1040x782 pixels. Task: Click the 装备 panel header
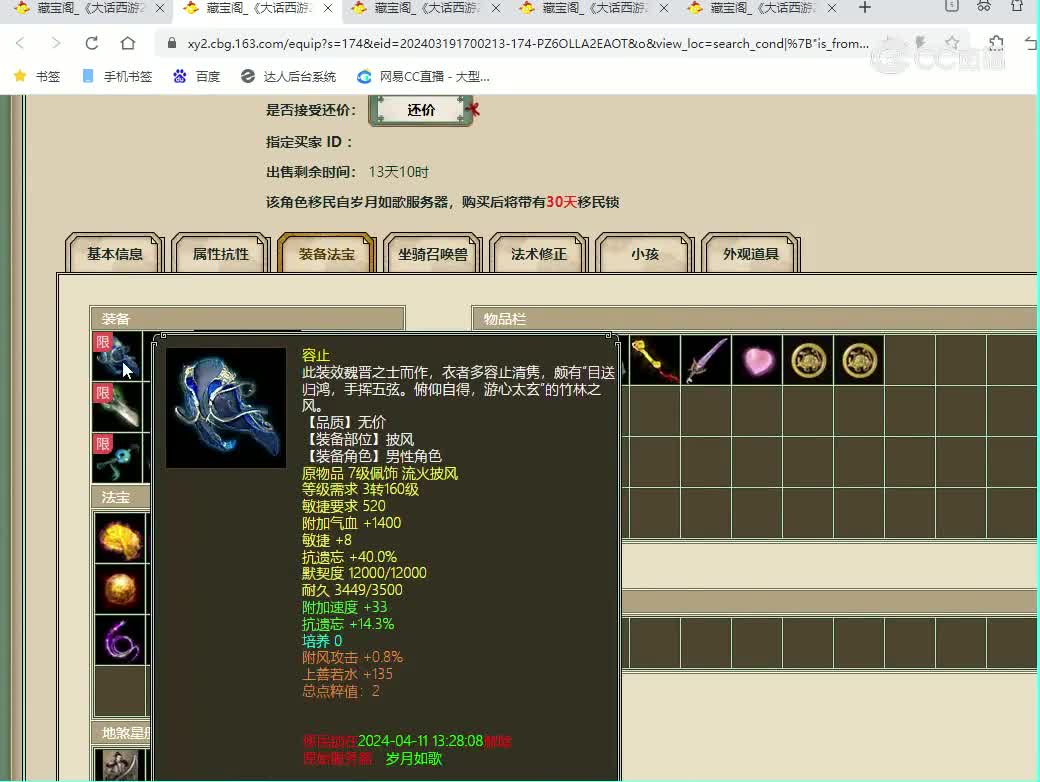(x=247, y=318)
